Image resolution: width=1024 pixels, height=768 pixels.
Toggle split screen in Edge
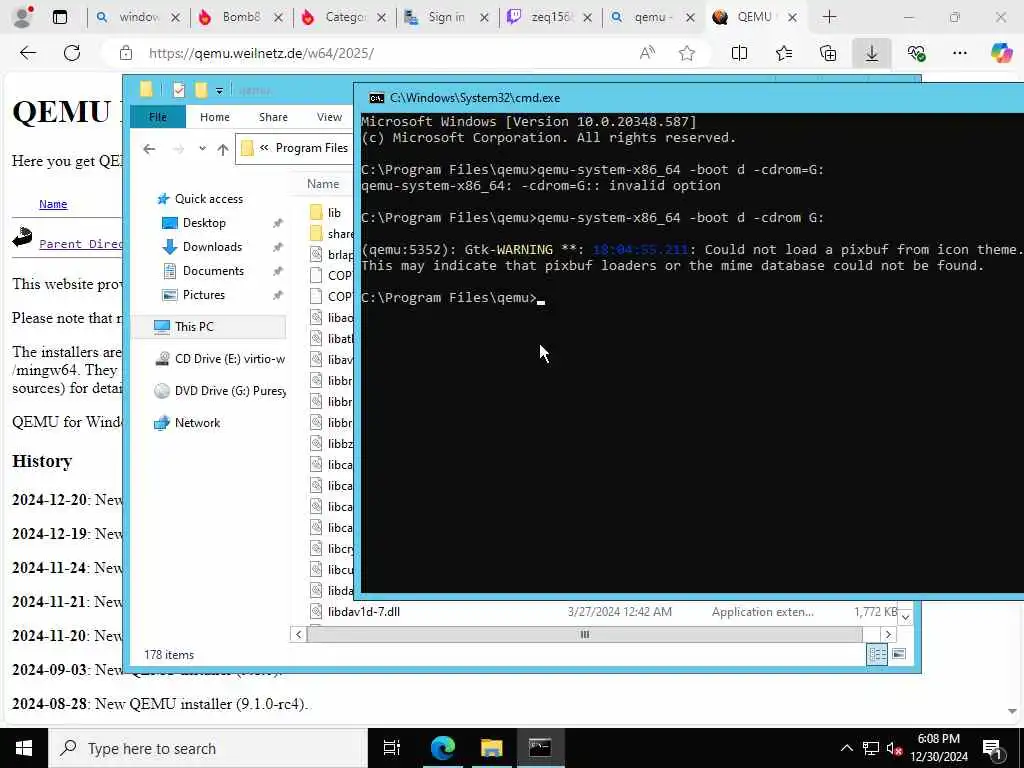739,54
